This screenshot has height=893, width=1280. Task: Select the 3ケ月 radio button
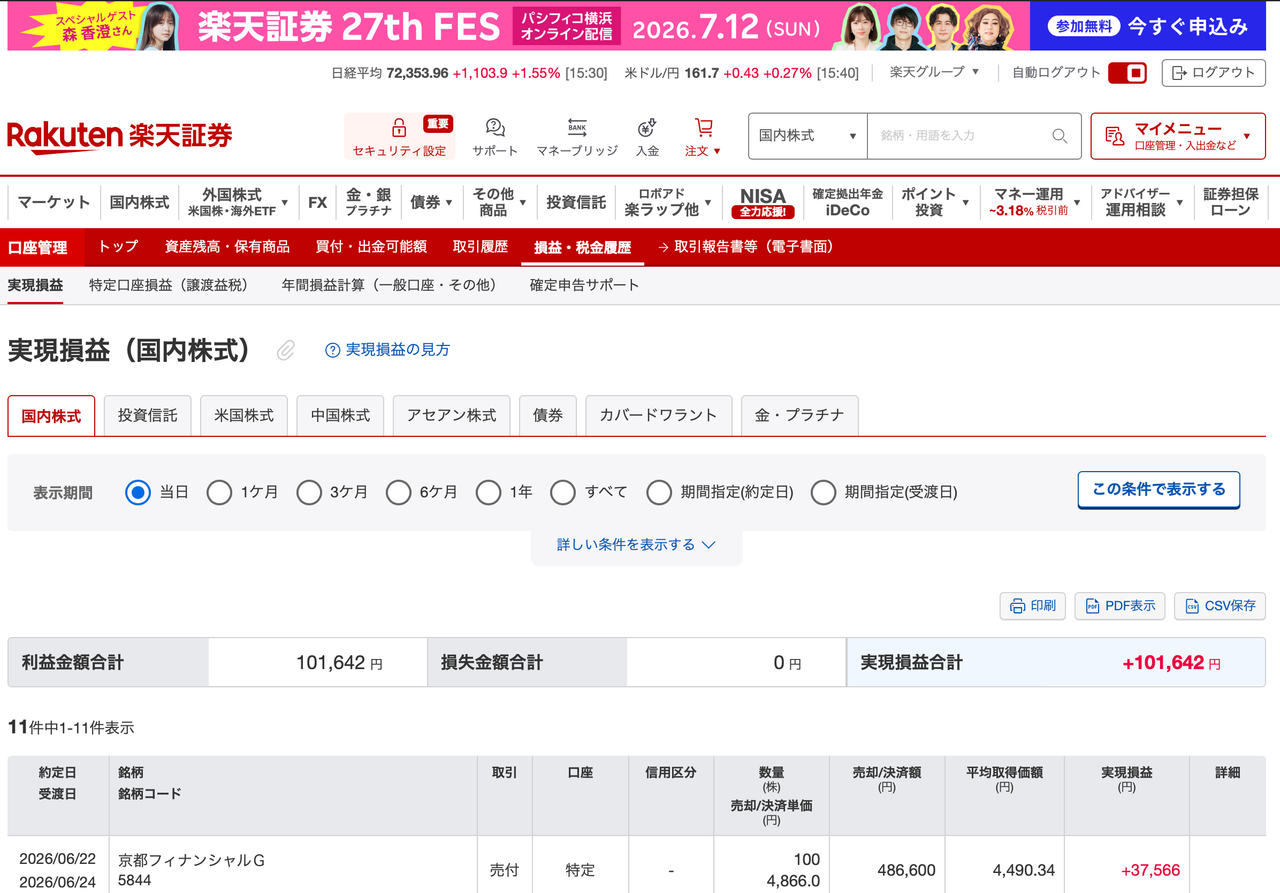coord(309,492)
